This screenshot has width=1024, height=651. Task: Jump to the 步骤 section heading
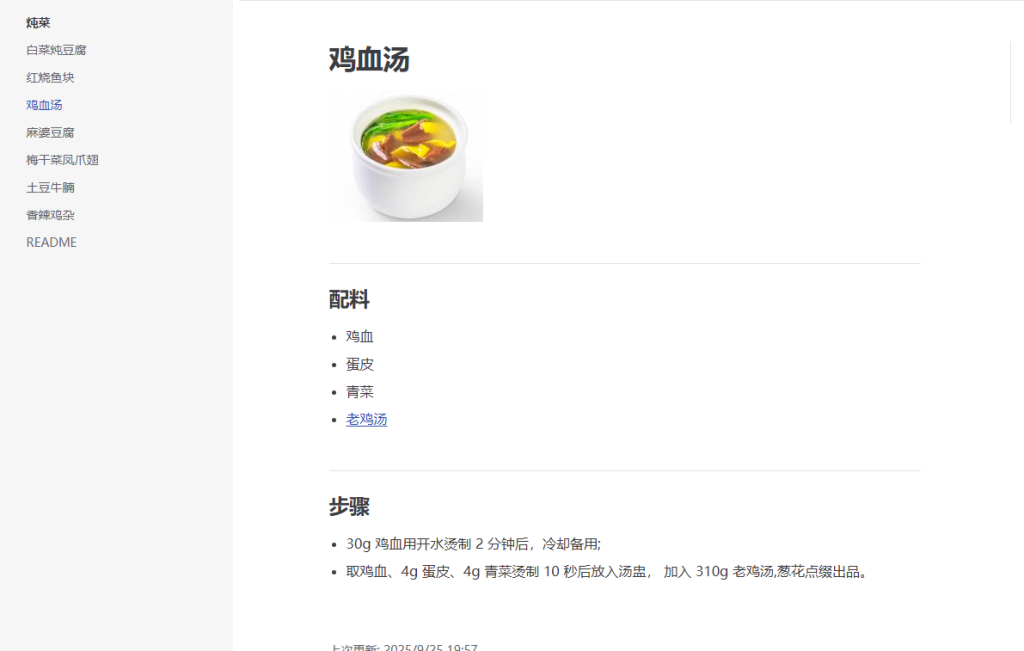coord(349,507)
